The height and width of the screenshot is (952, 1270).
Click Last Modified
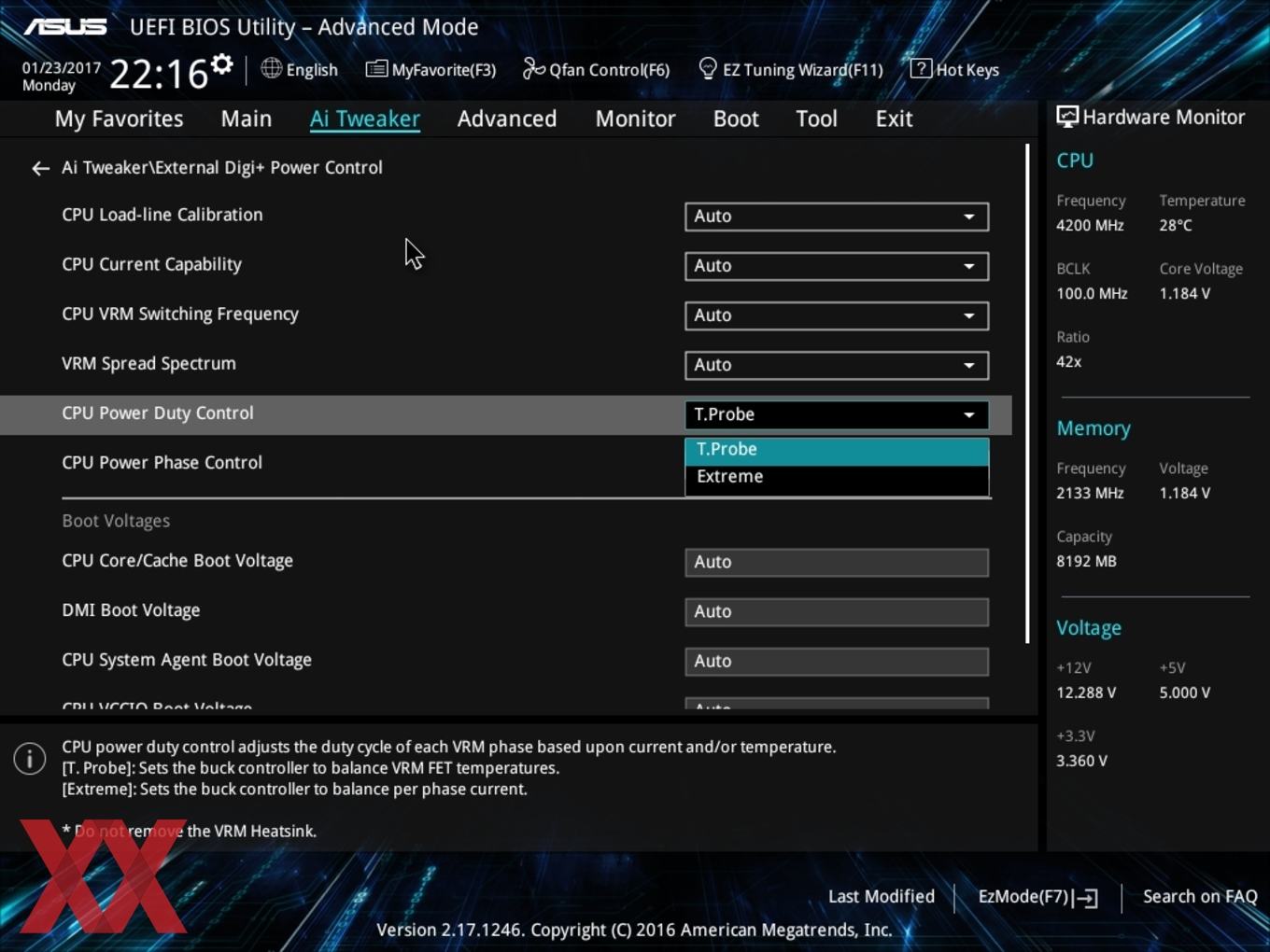click(x=882, y=897)
